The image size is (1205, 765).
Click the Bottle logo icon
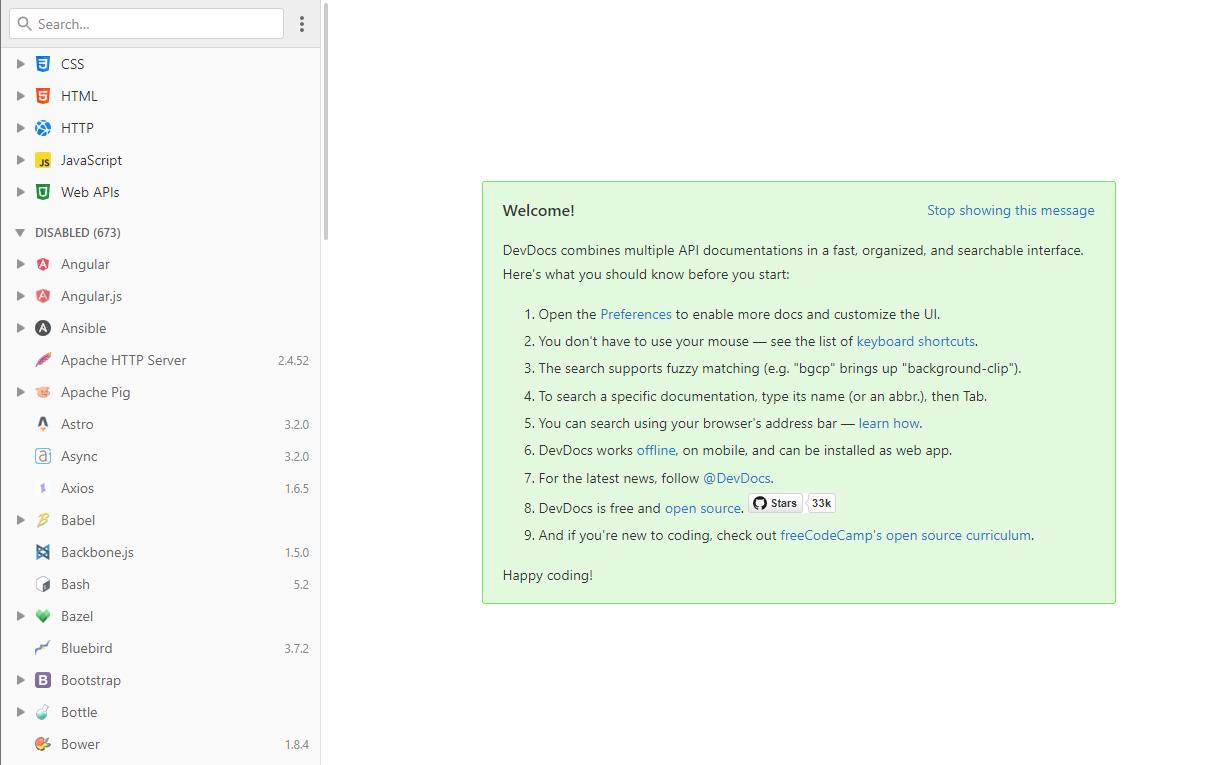[43, 712]
